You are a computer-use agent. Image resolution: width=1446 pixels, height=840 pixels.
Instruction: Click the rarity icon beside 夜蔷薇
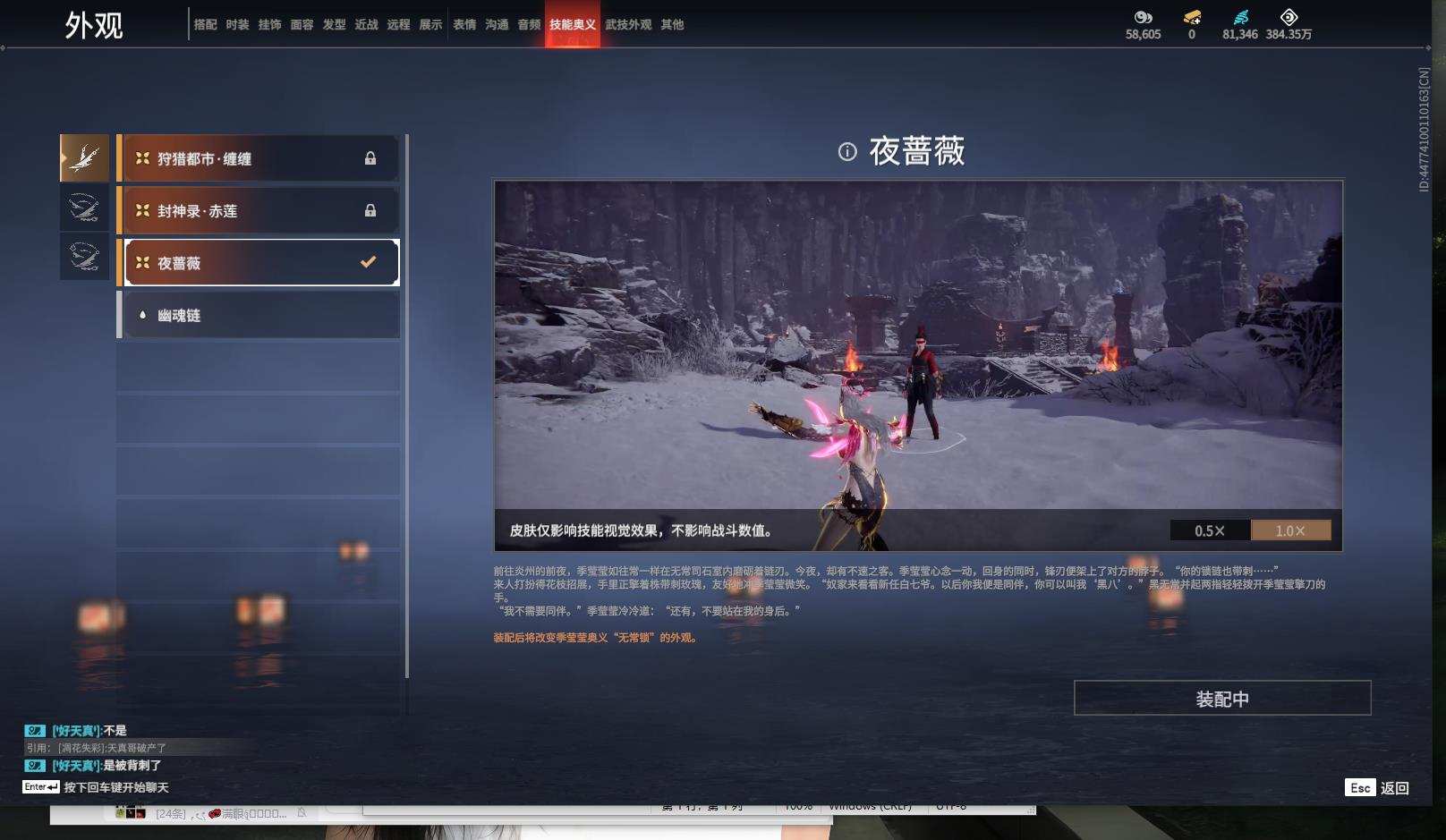pyautogui.click(x=142, y=262)
